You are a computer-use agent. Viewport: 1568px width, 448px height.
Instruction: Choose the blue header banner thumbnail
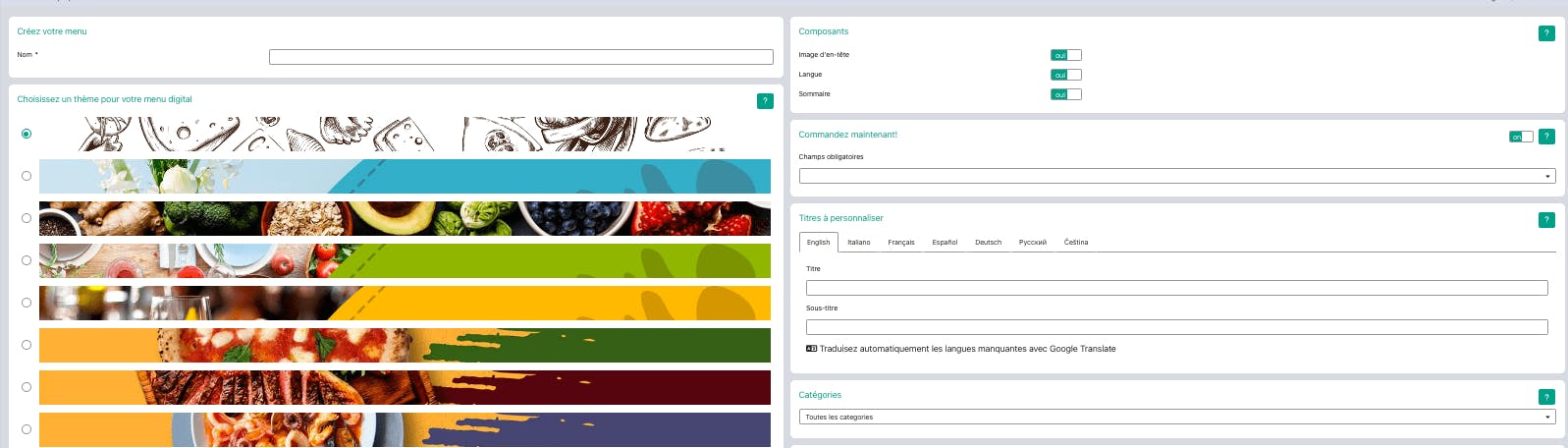(405, 176)
